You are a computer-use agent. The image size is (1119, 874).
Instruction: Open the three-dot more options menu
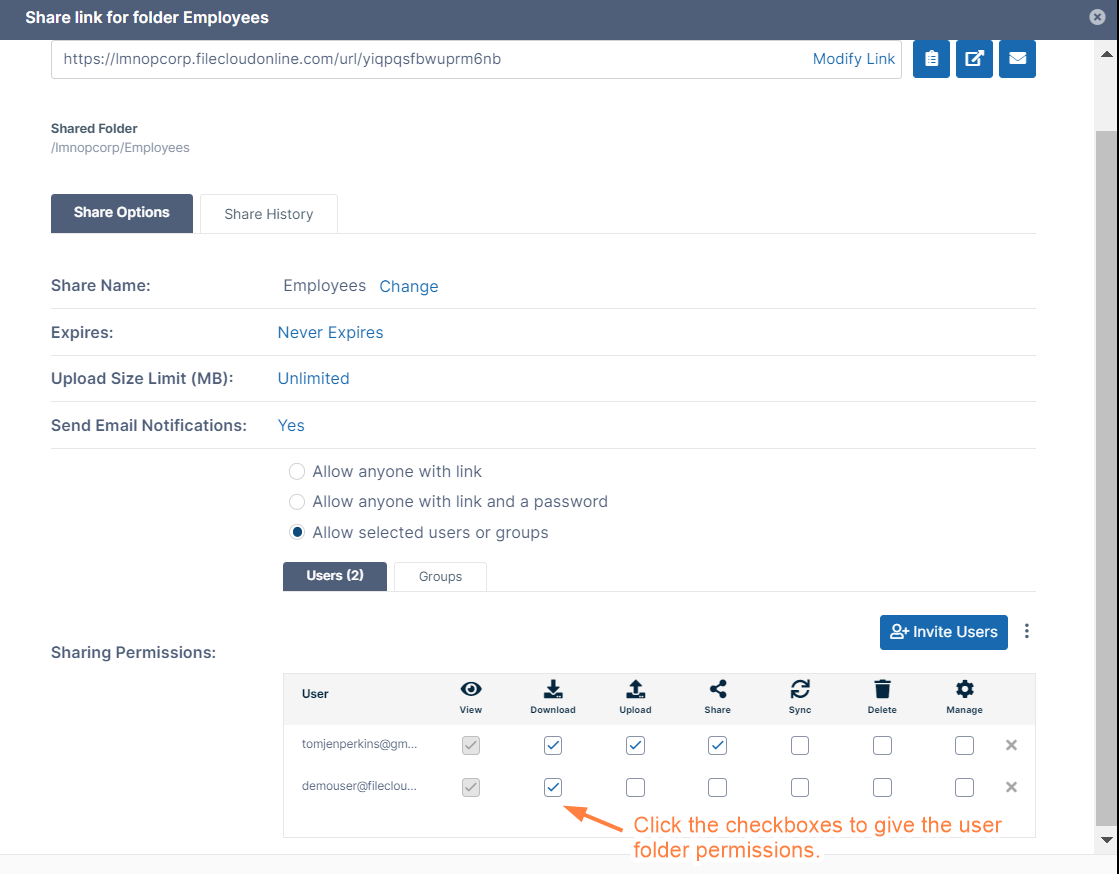(1026, 632)
